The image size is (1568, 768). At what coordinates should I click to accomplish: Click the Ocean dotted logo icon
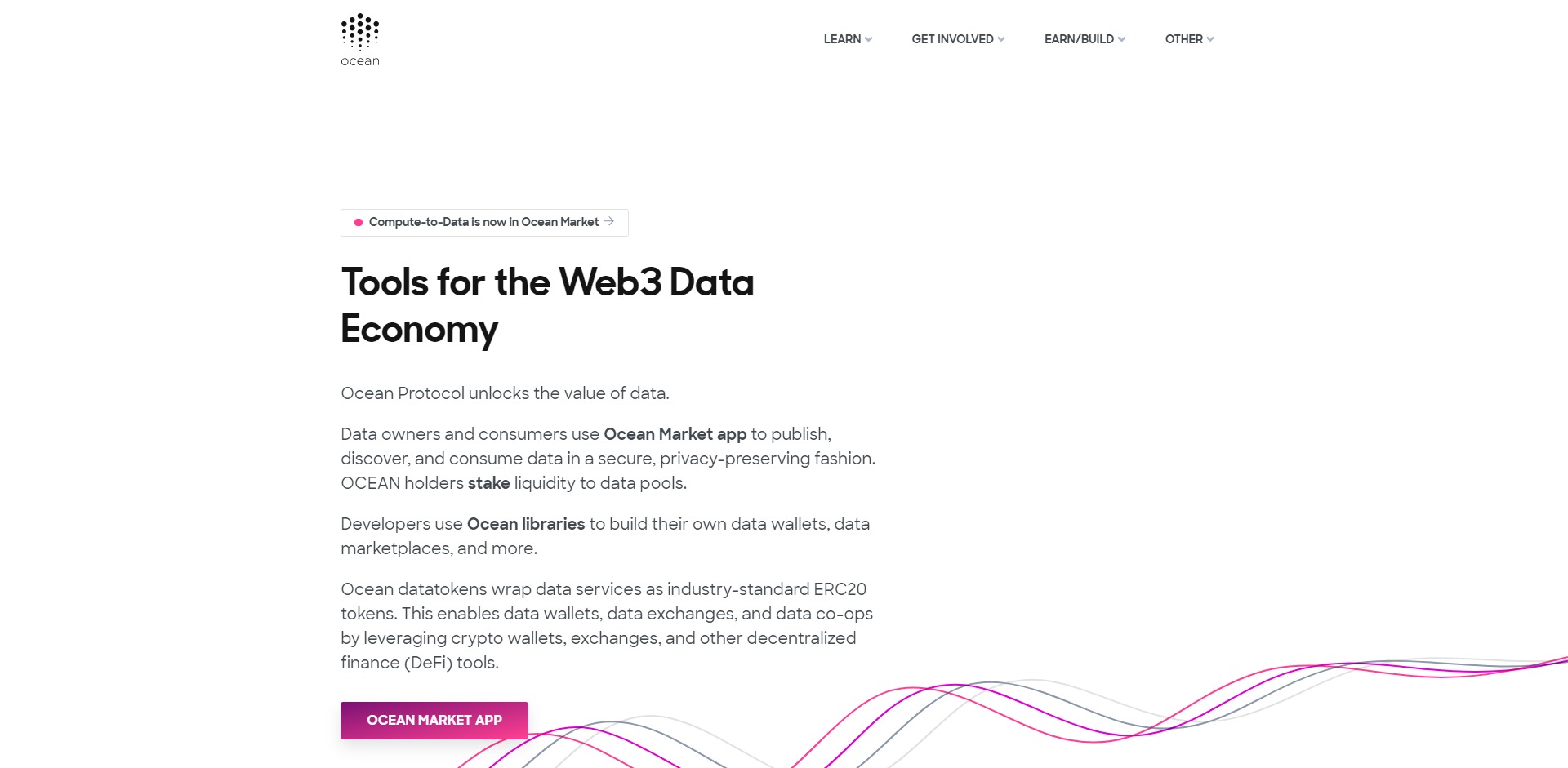click(x=360, y=31)
